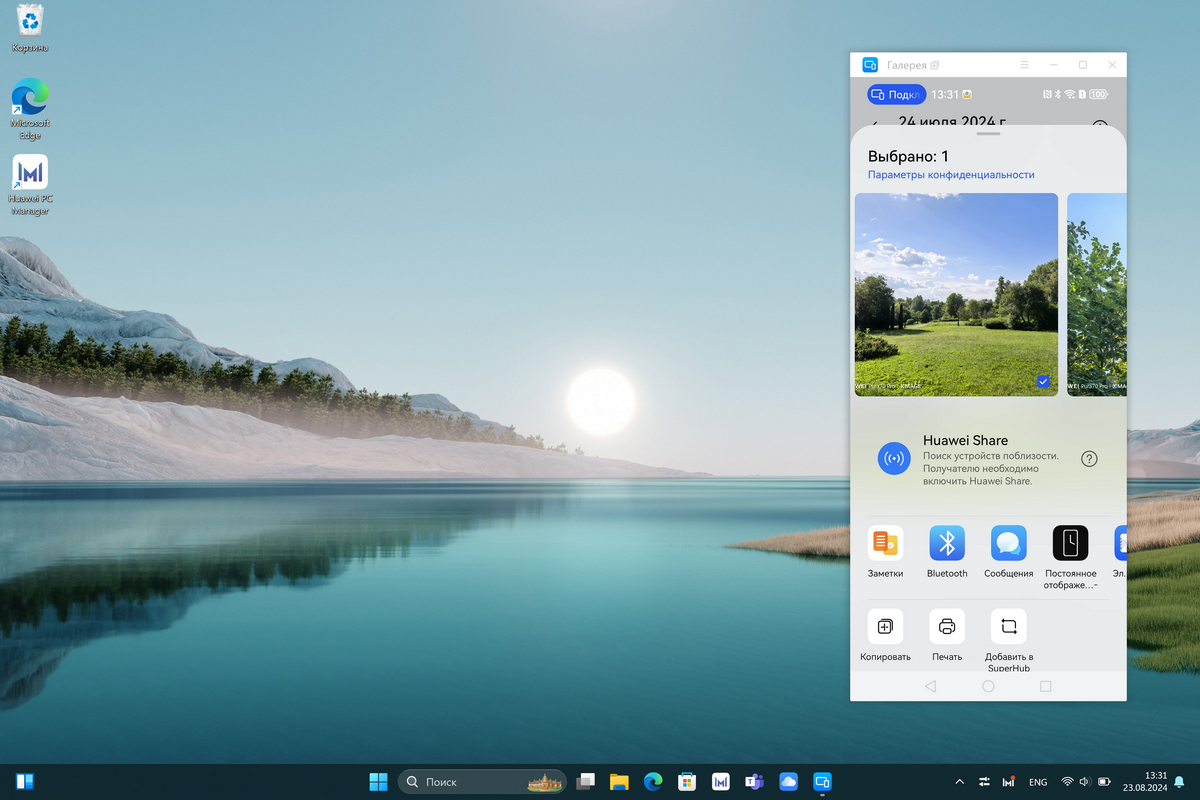This screenshot has width=1200, height=800.
Task: Share the photo through Сообщения
Action: point(1009,543)
